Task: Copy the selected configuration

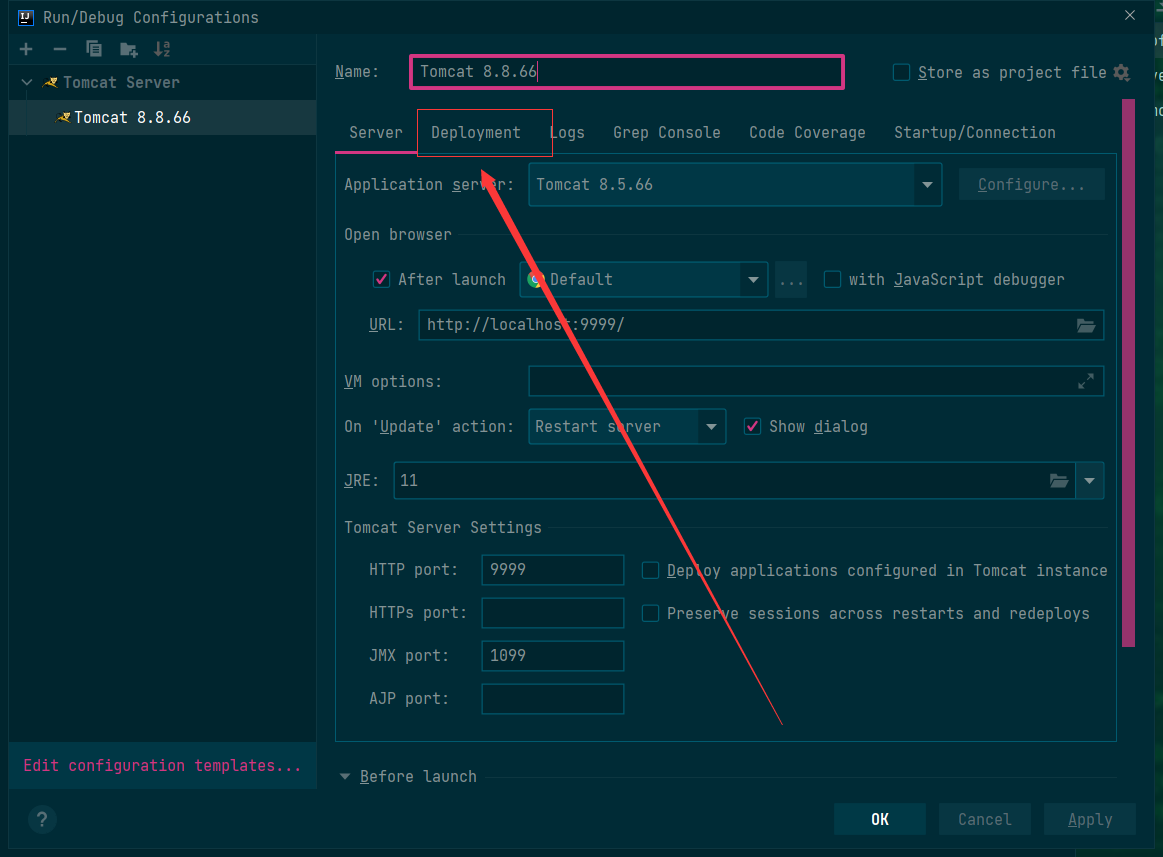Action: (x=93, y=49)
